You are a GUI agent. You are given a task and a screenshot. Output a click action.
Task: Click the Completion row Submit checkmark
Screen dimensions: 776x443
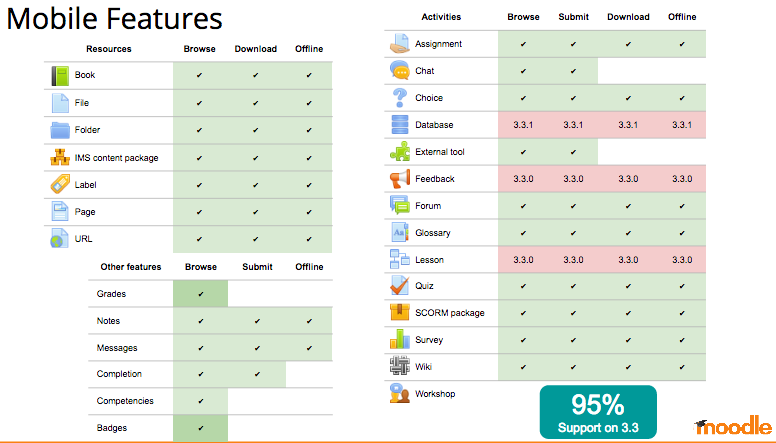pyautogui.click(x=257, y=374)
